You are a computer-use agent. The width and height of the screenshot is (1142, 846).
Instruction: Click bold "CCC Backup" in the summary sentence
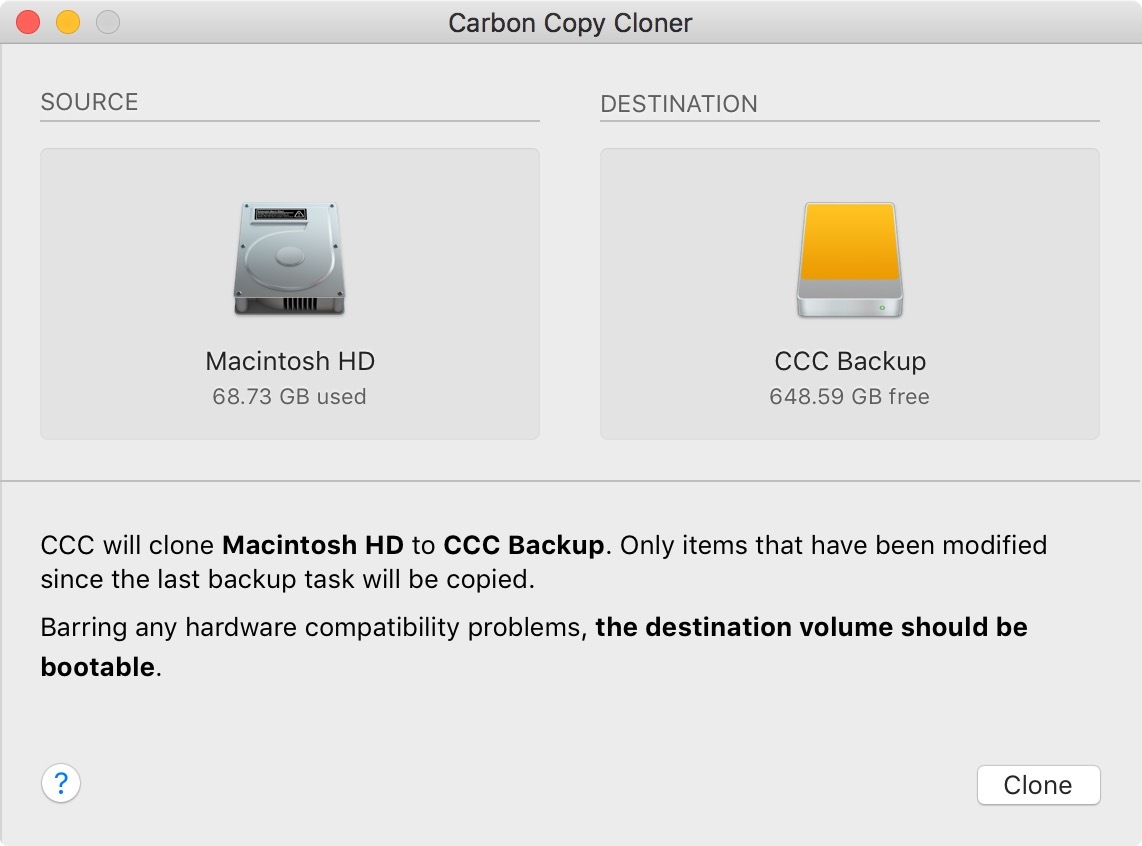click(524, 546)
